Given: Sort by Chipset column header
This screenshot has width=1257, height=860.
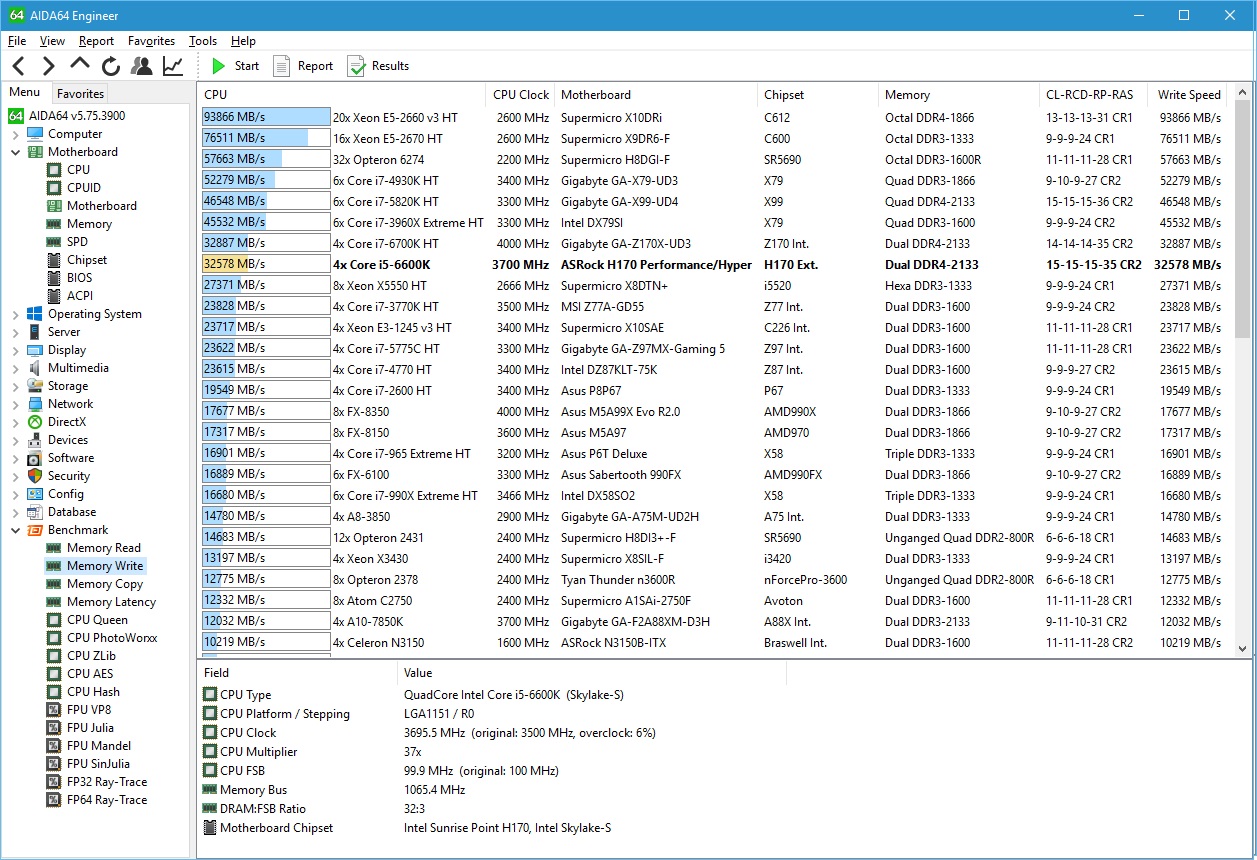Looking at the screenshot, I should [818, 95].
